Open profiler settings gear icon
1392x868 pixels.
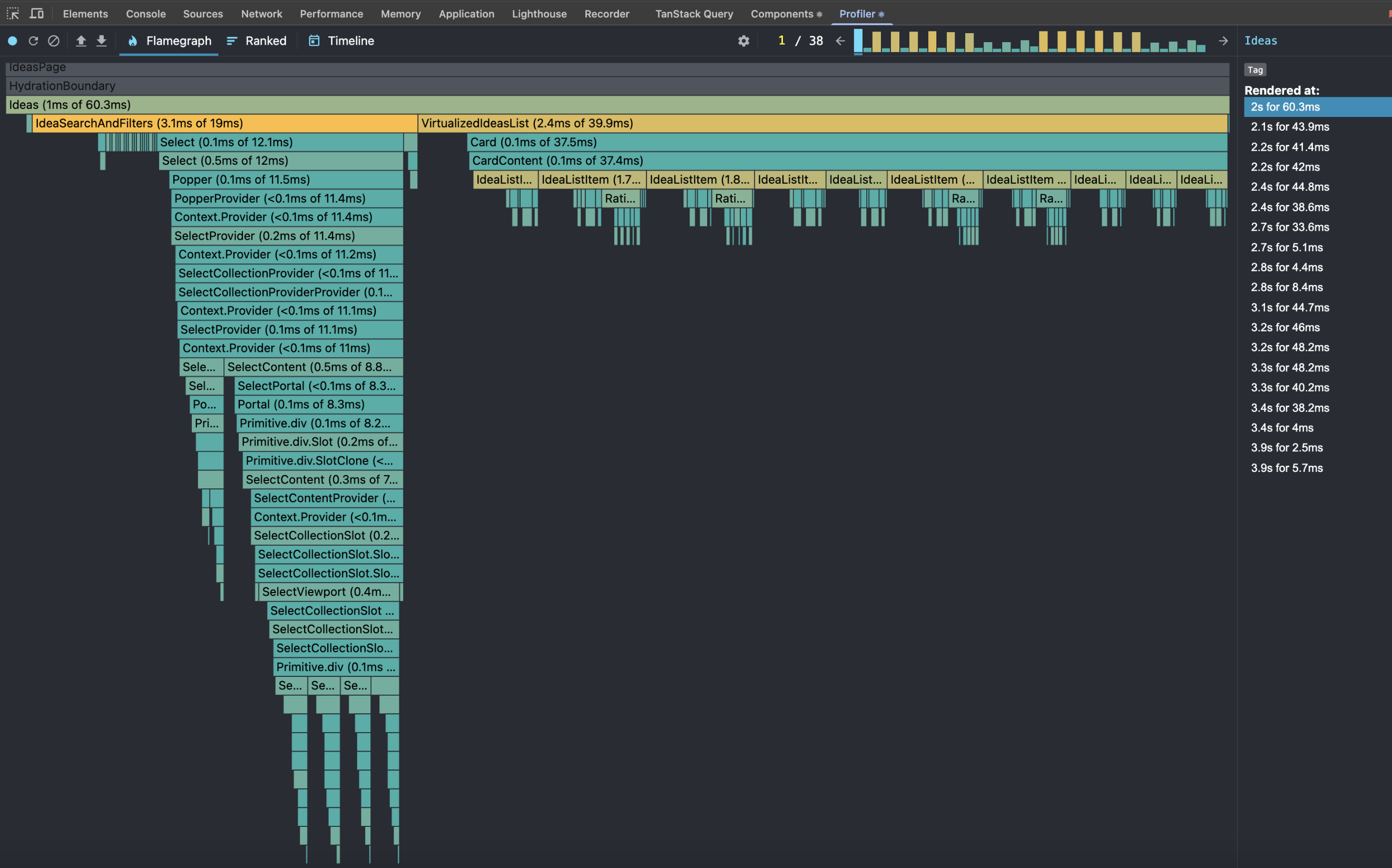[x=743, y=41]
